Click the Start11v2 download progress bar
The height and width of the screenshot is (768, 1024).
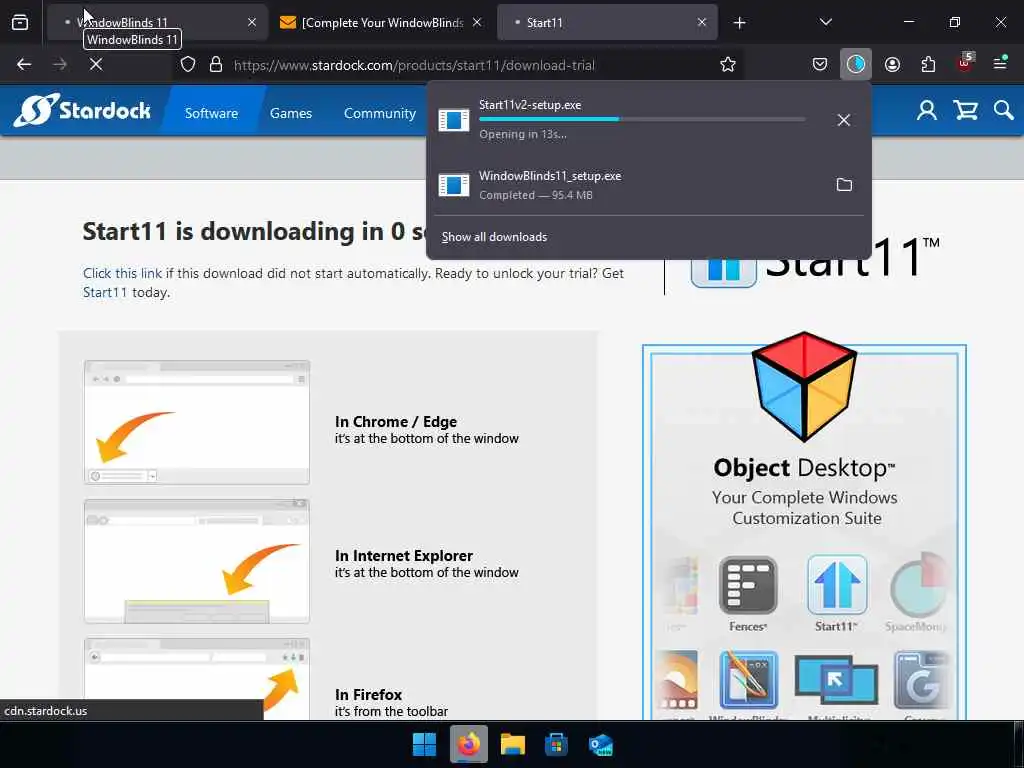(x=642, y=119)
